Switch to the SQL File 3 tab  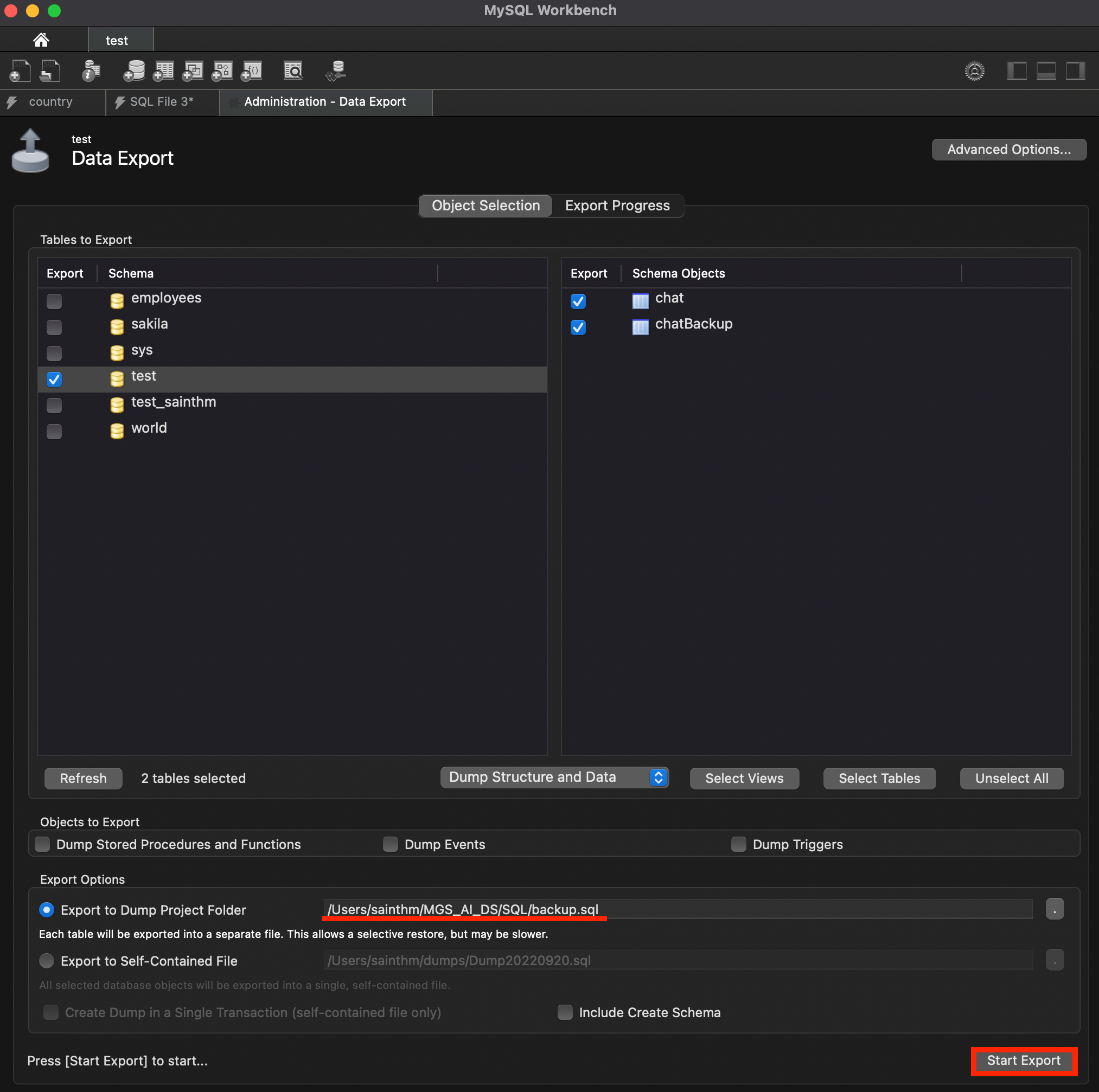[x=161, y=102]
